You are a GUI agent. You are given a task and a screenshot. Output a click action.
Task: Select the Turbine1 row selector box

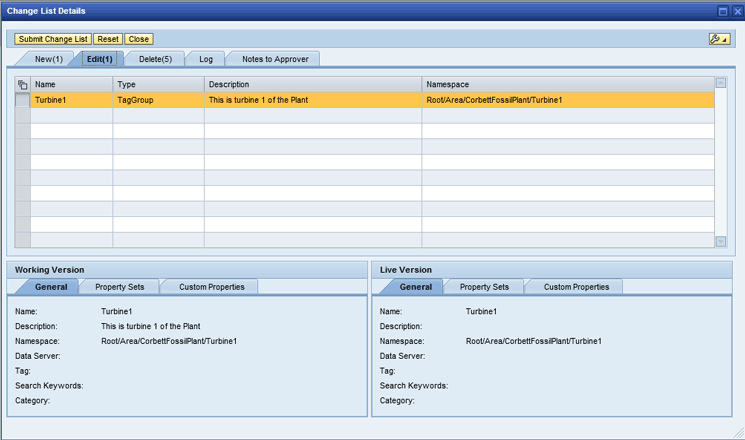pyautogui.click(x=22, y=100)
